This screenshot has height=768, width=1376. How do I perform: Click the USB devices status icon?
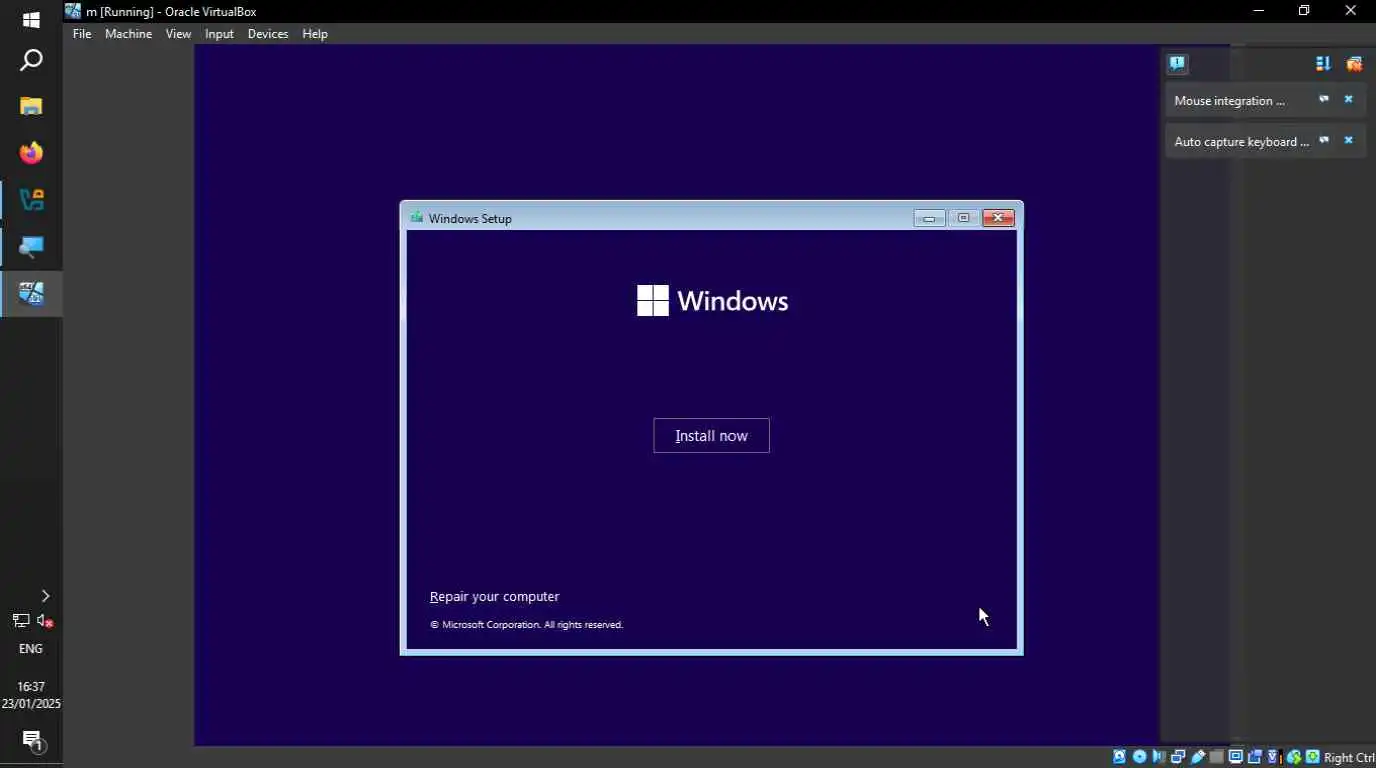point(1198,757)
